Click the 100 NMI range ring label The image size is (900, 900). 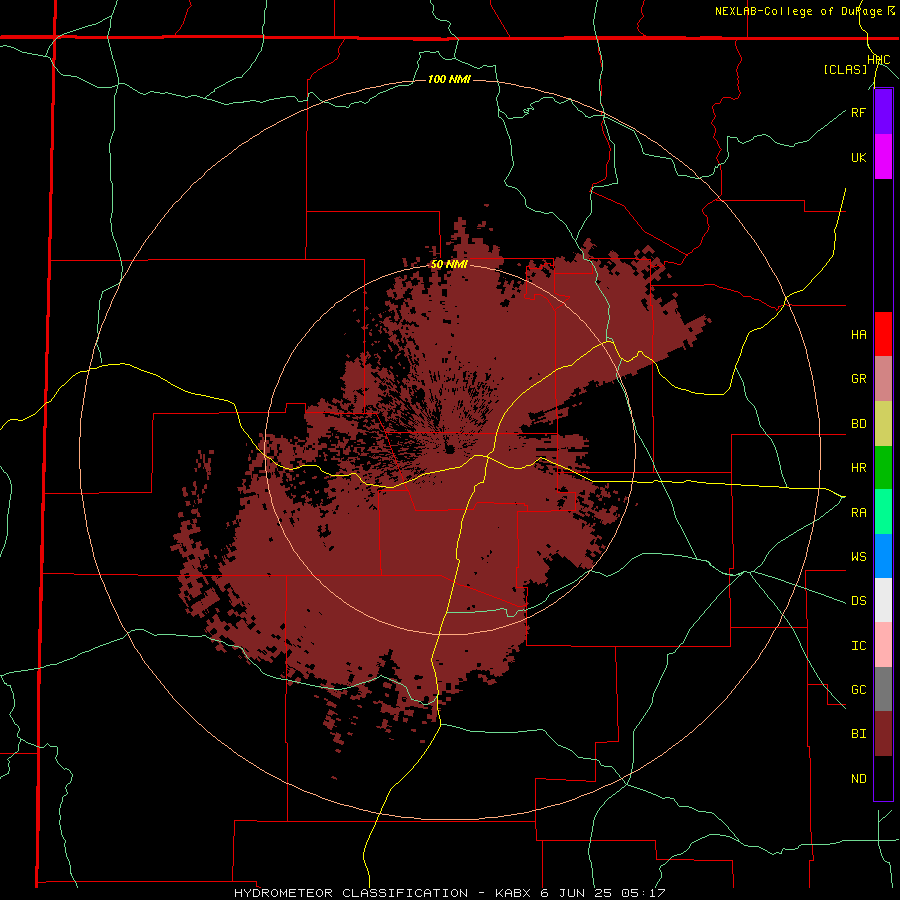449,79
